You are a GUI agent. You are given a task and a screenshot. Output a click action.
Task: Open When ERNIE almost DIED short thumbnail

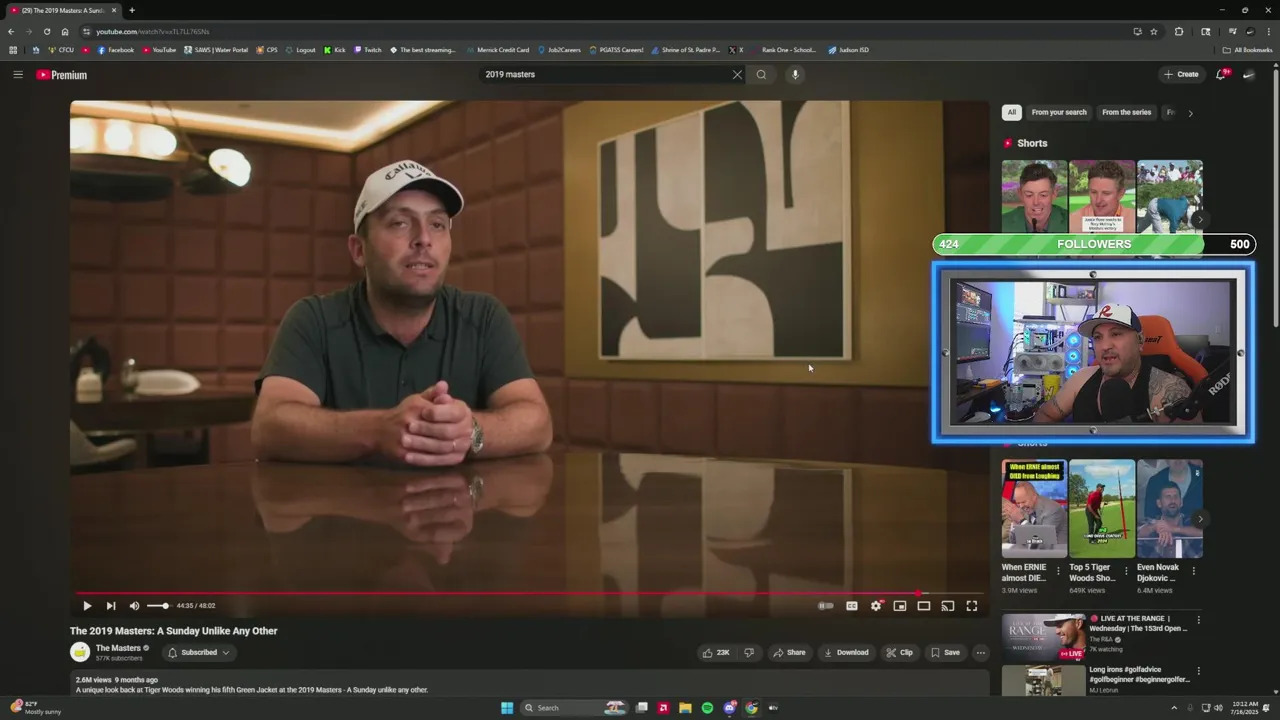point(1034,508)
